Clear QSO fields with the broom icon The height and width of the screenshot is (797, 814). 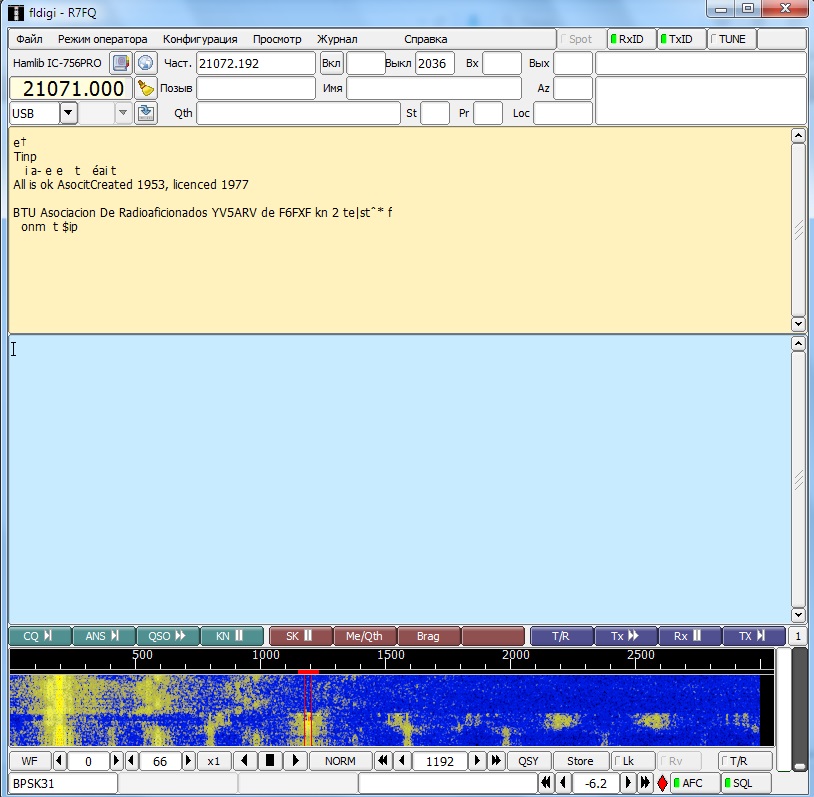tap(146, 88)
